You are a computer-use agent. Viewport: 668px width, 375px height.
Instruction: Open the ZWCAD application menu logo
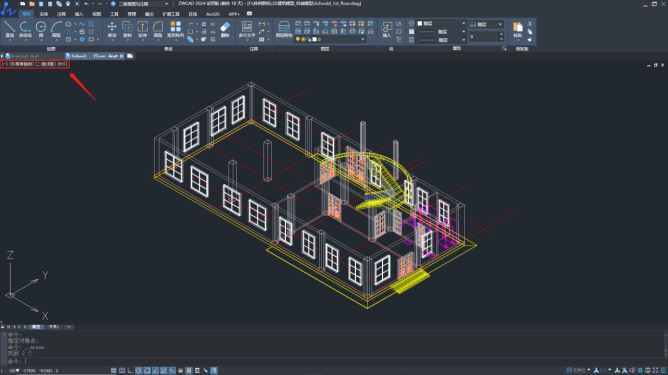[x=8, y=9]
